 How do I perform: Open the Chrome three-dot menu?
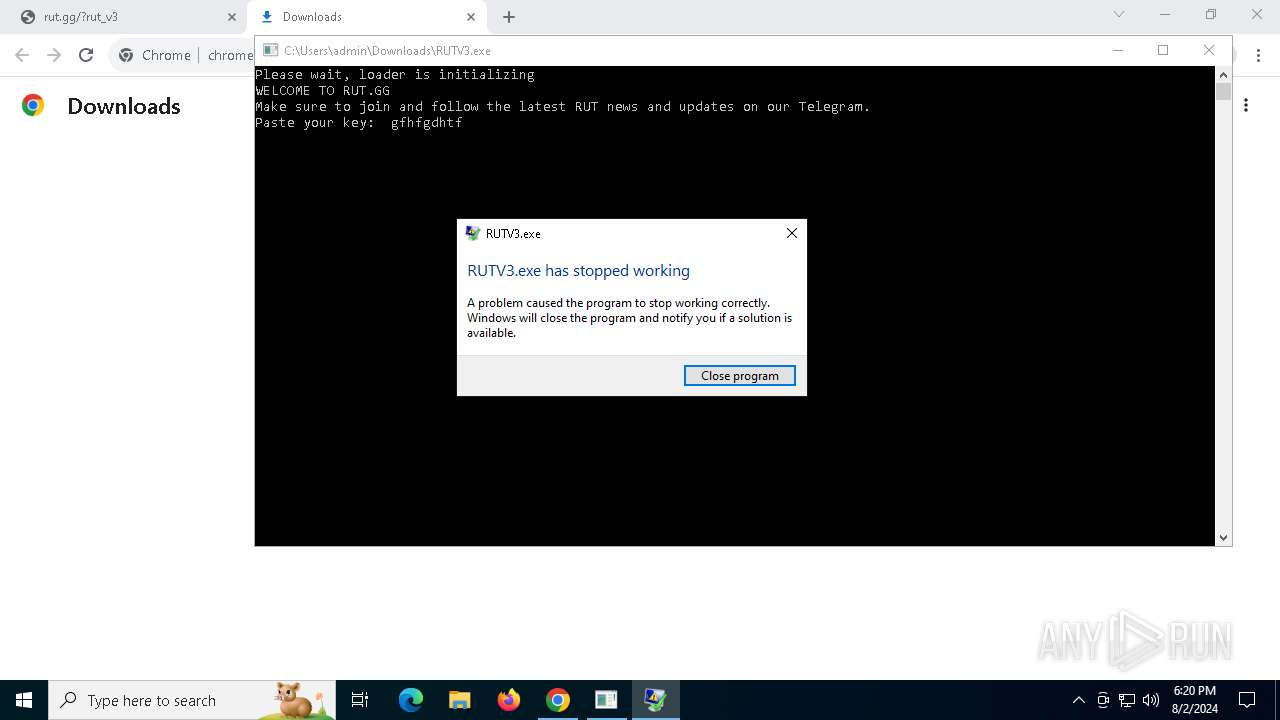[x=1258, y=55]
